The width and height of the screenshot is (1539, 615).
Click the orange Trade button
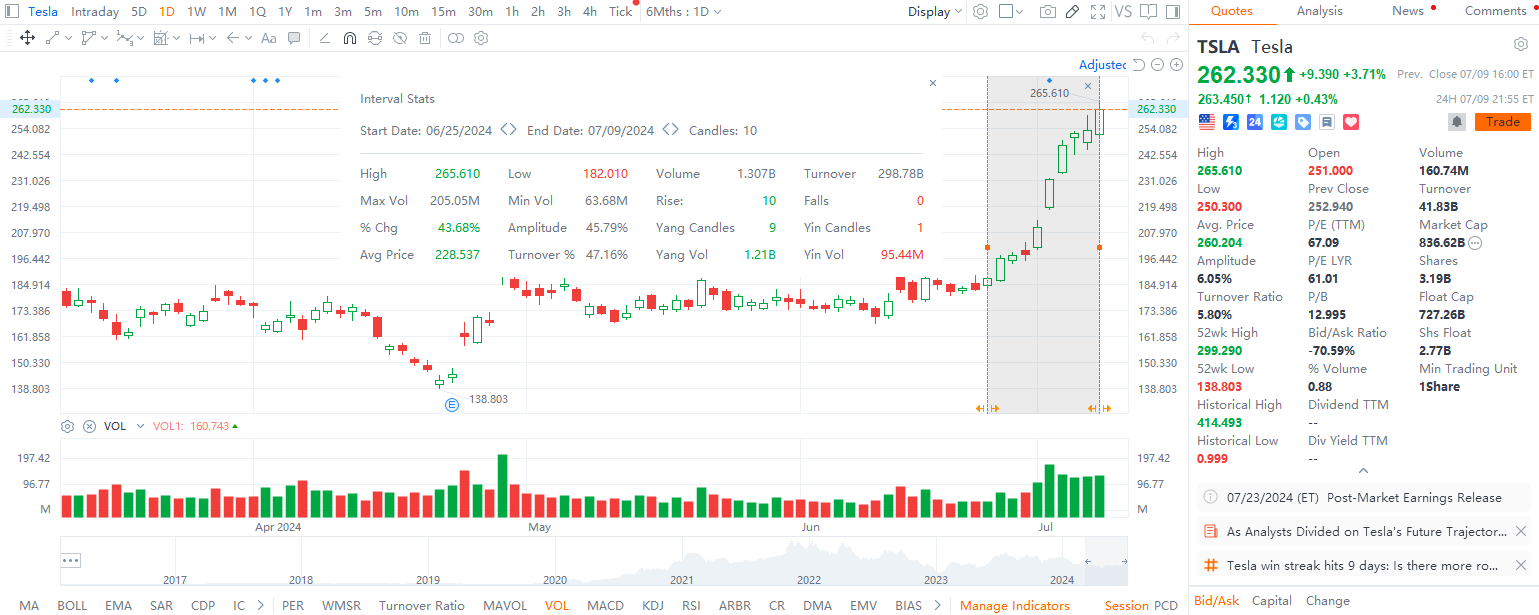[x=1503, y=122]
